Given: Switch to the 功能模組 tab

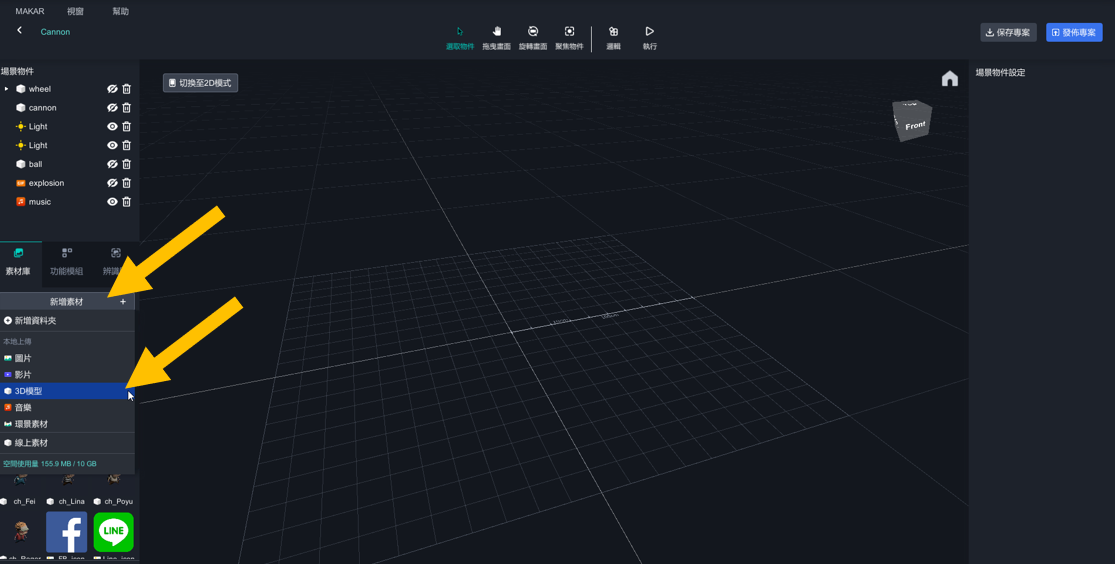Looking at the screenshot, I should point(67,261).
